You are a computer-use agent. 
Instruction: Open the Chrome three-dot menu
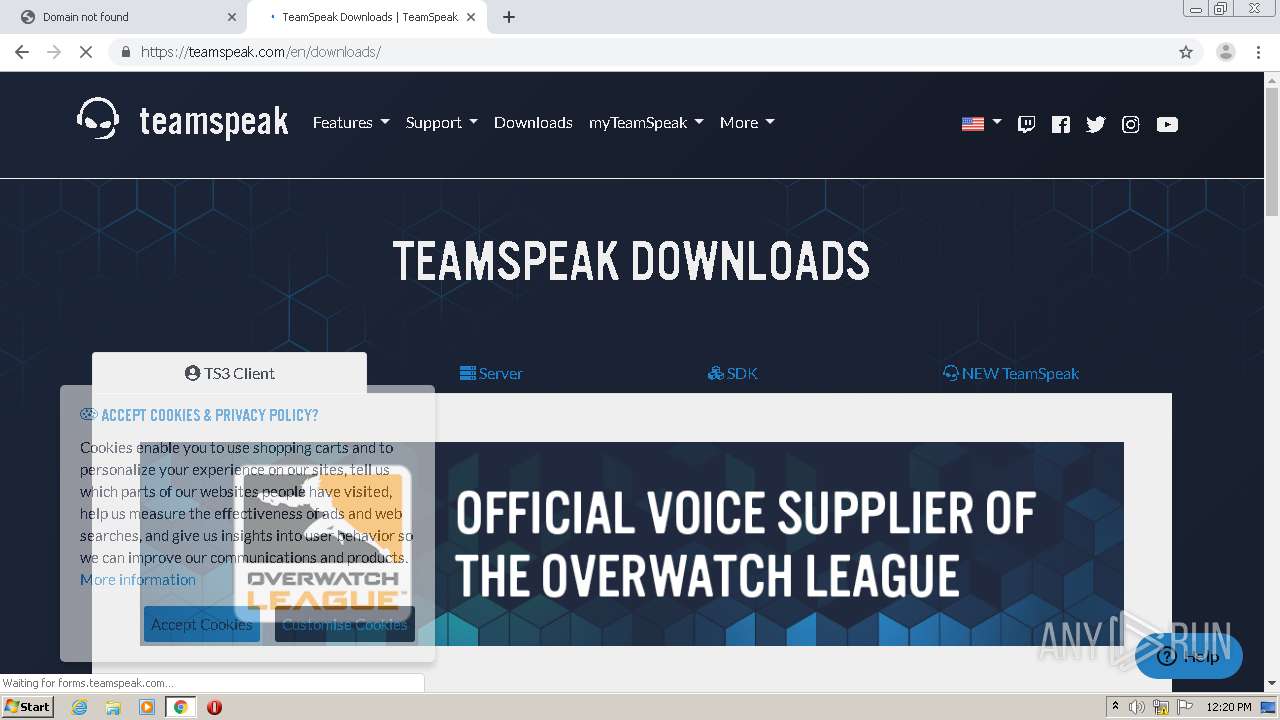1258,52
